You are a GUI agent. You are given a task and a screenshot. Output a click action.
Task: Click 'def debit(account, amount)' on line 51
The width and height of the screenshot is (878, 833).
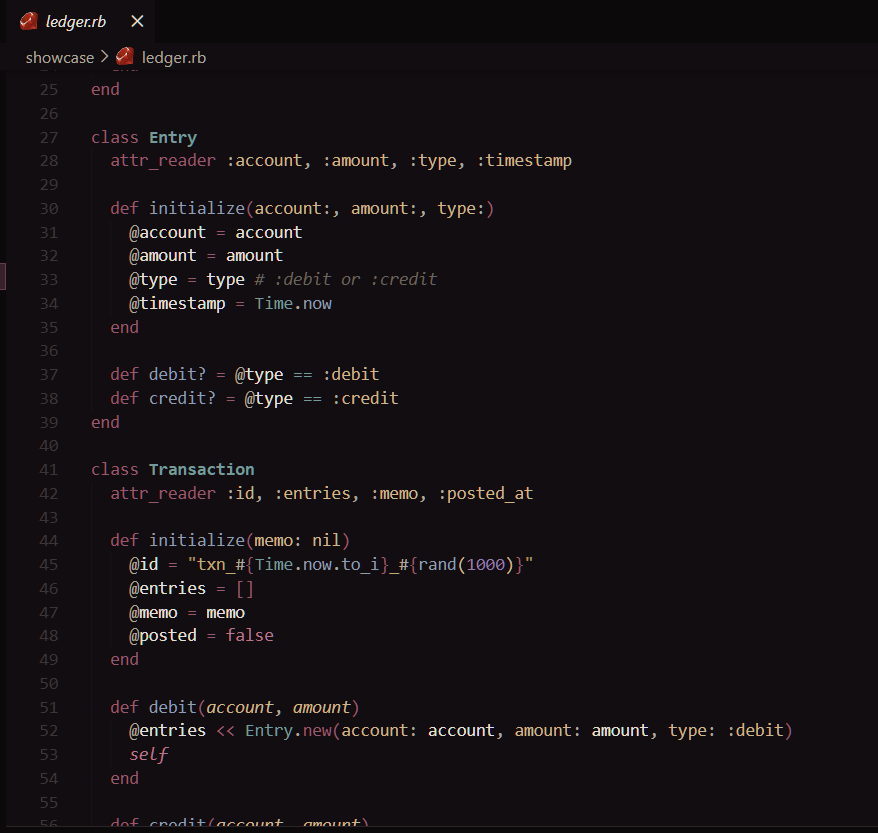pos(235,708)
